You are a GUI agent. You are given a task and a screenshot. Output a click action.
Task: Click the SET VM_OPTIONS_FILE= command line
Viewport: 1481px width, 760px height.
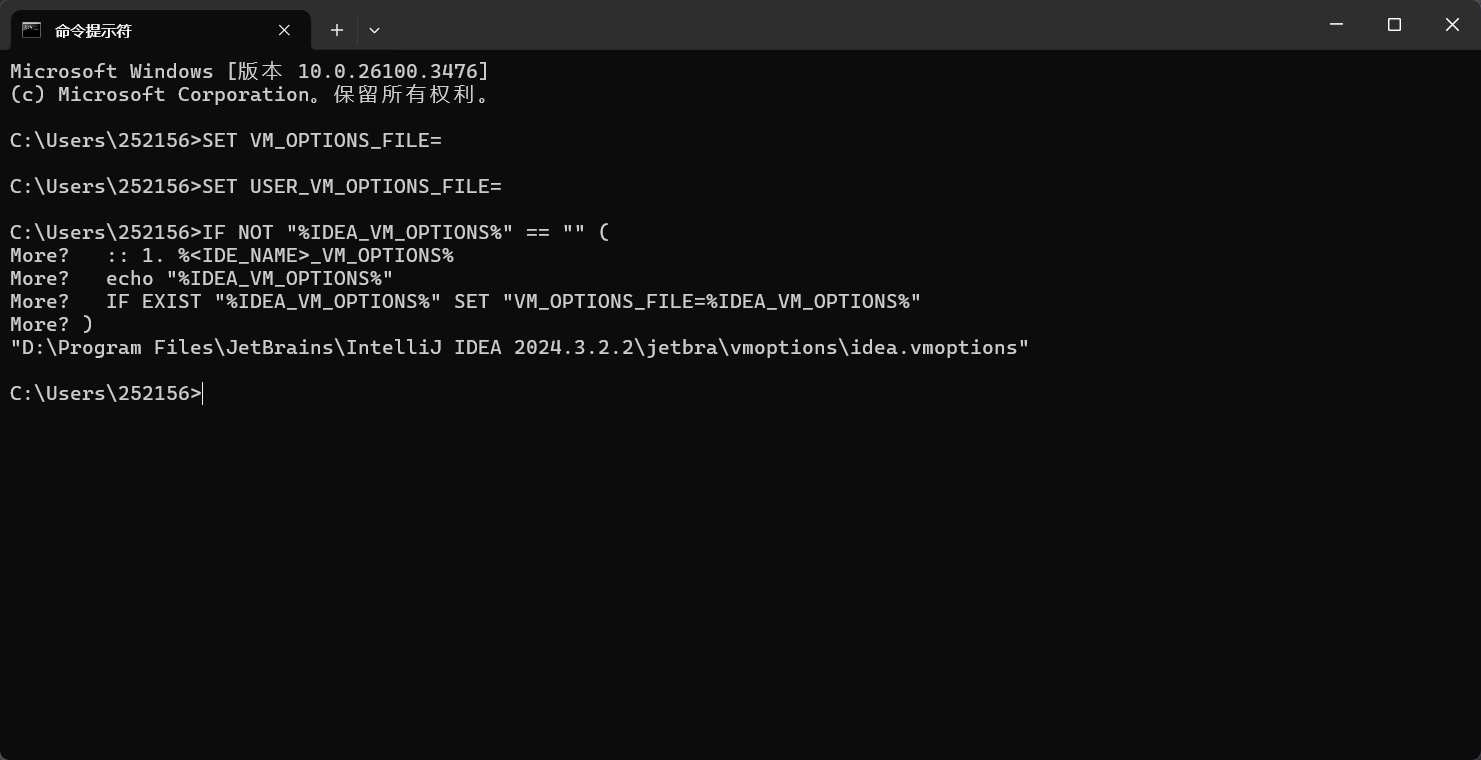pyautogui.click(x=226, y=140)
